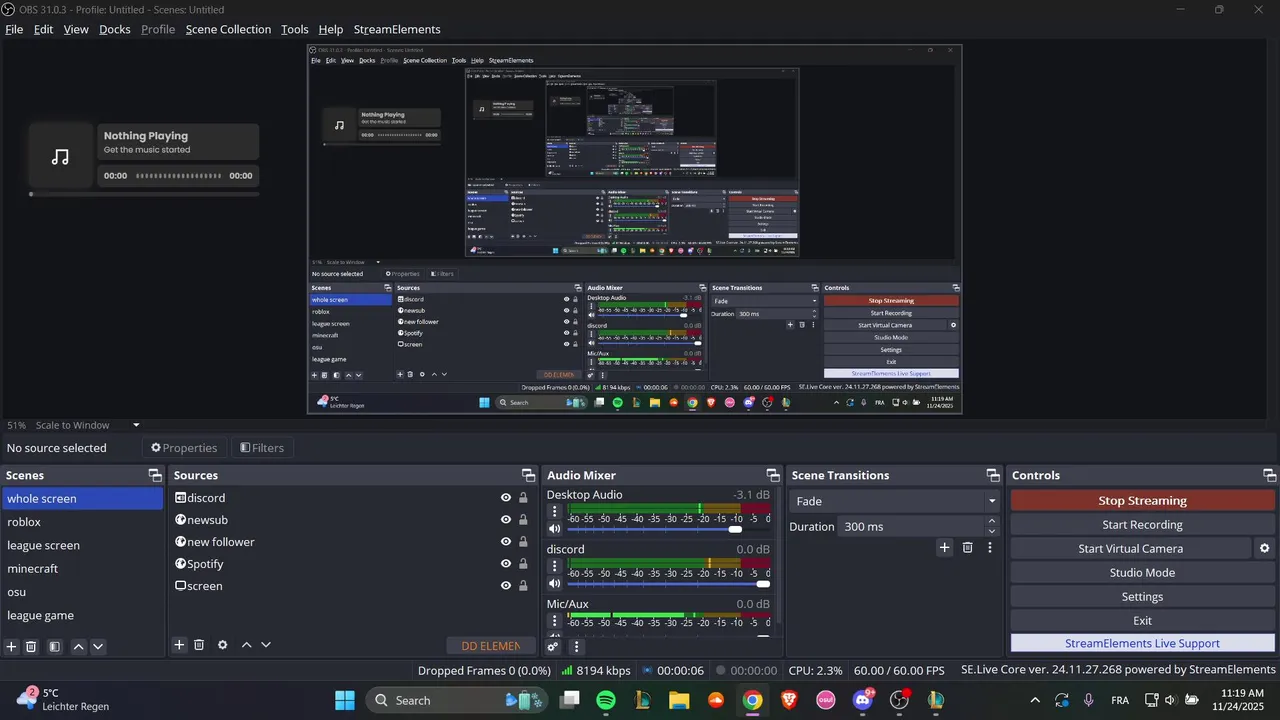Screen dimensions: 1280x720
Task: Toggle lock on newsub source
Action: click(523, 520)
